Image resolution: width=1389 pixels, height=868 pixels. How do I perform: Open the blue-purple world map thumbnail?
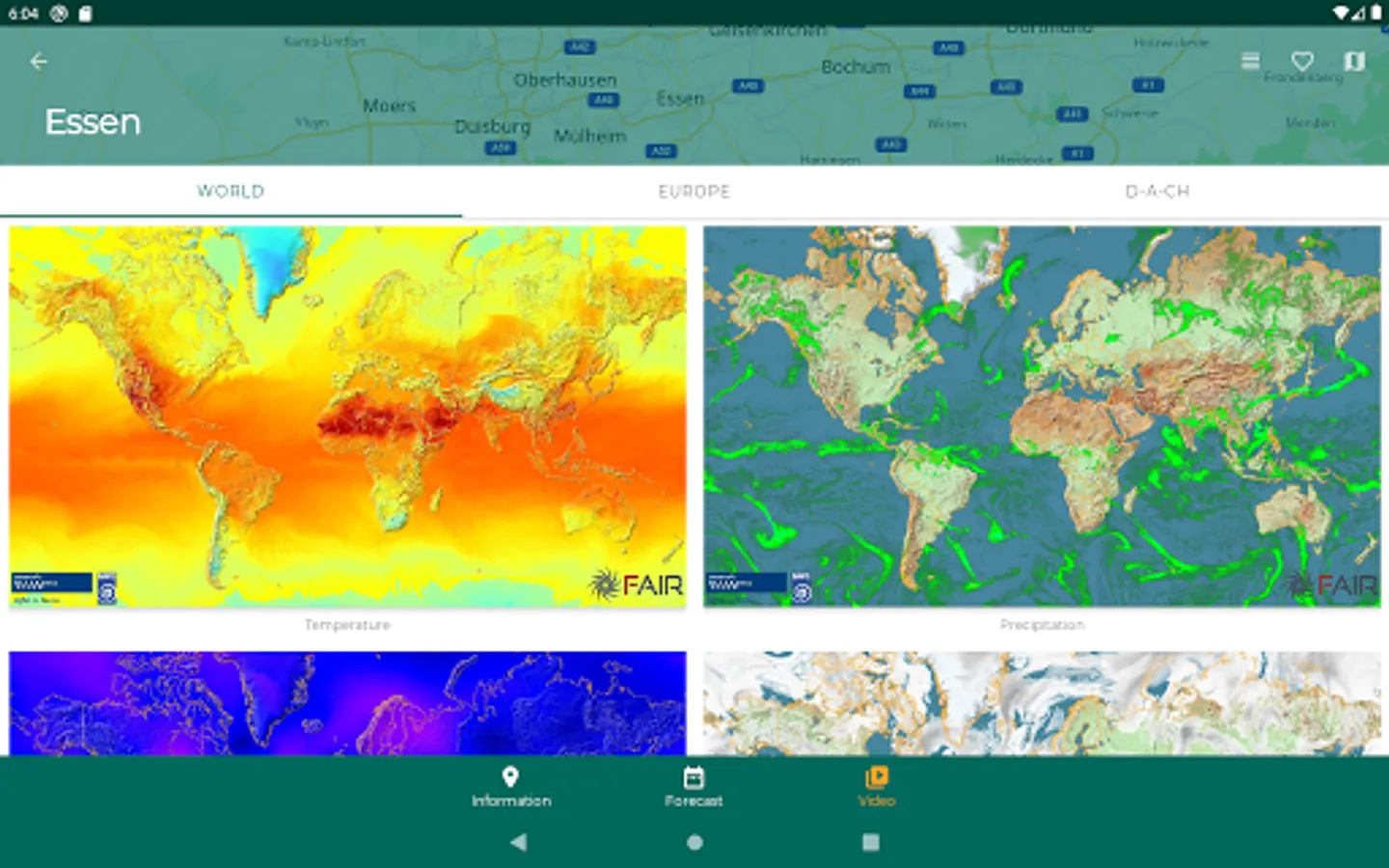coord(347,703)
